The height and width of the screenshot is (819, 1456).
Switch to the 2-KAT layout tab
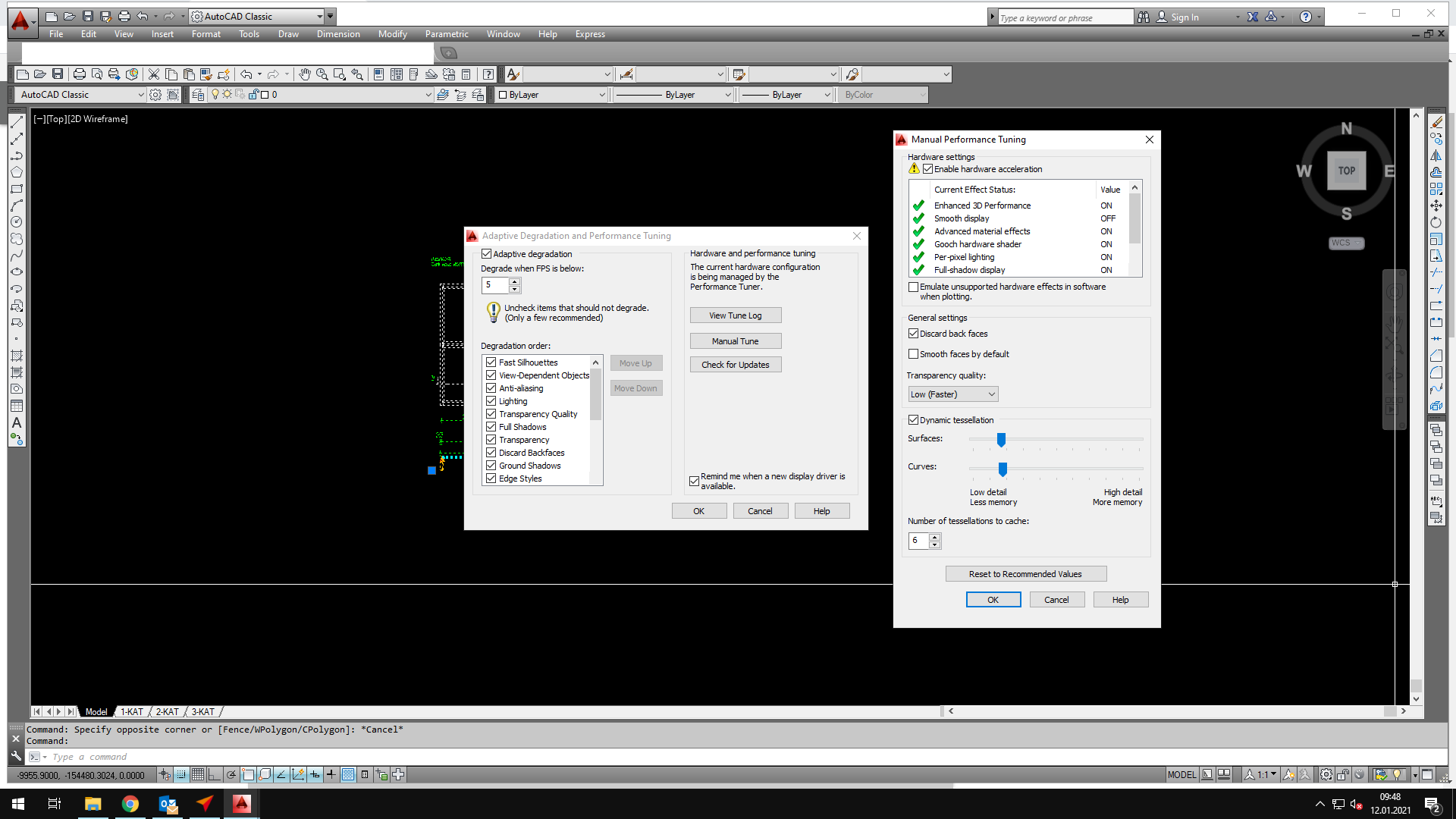pyautogui.click(x=167, y=712)
